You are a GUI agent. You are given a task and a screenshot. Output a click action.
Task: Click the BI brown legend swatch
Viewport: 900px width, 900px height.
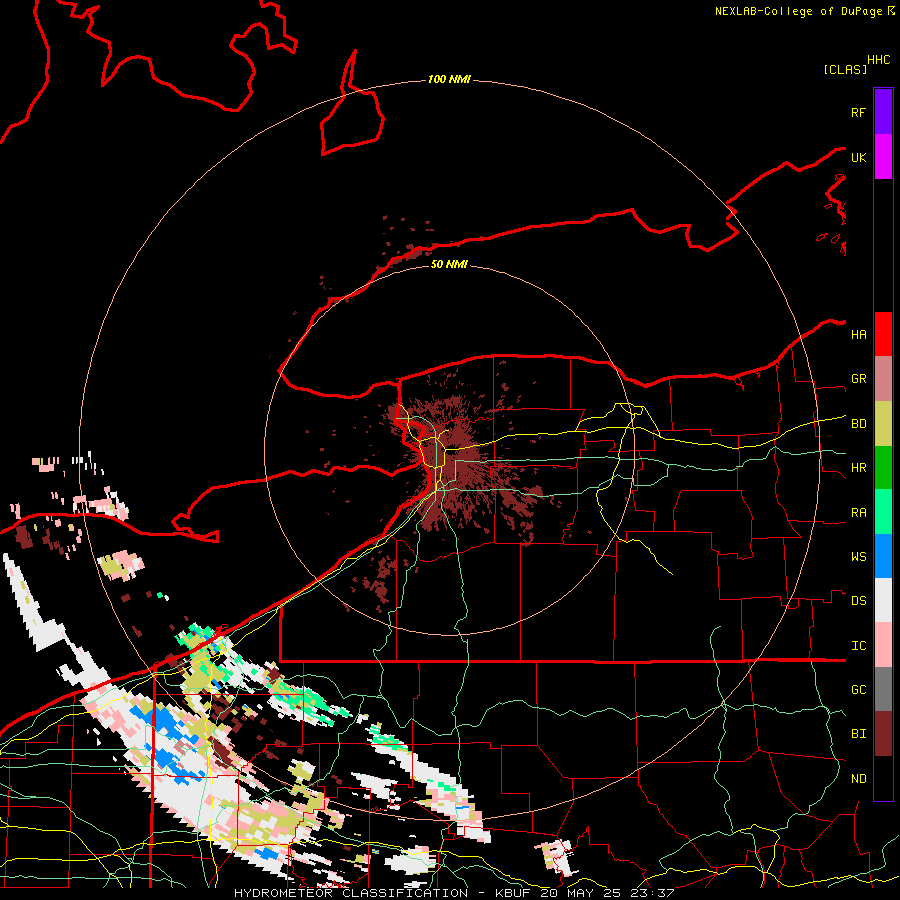pyautogui.click(x=883, y=734)
